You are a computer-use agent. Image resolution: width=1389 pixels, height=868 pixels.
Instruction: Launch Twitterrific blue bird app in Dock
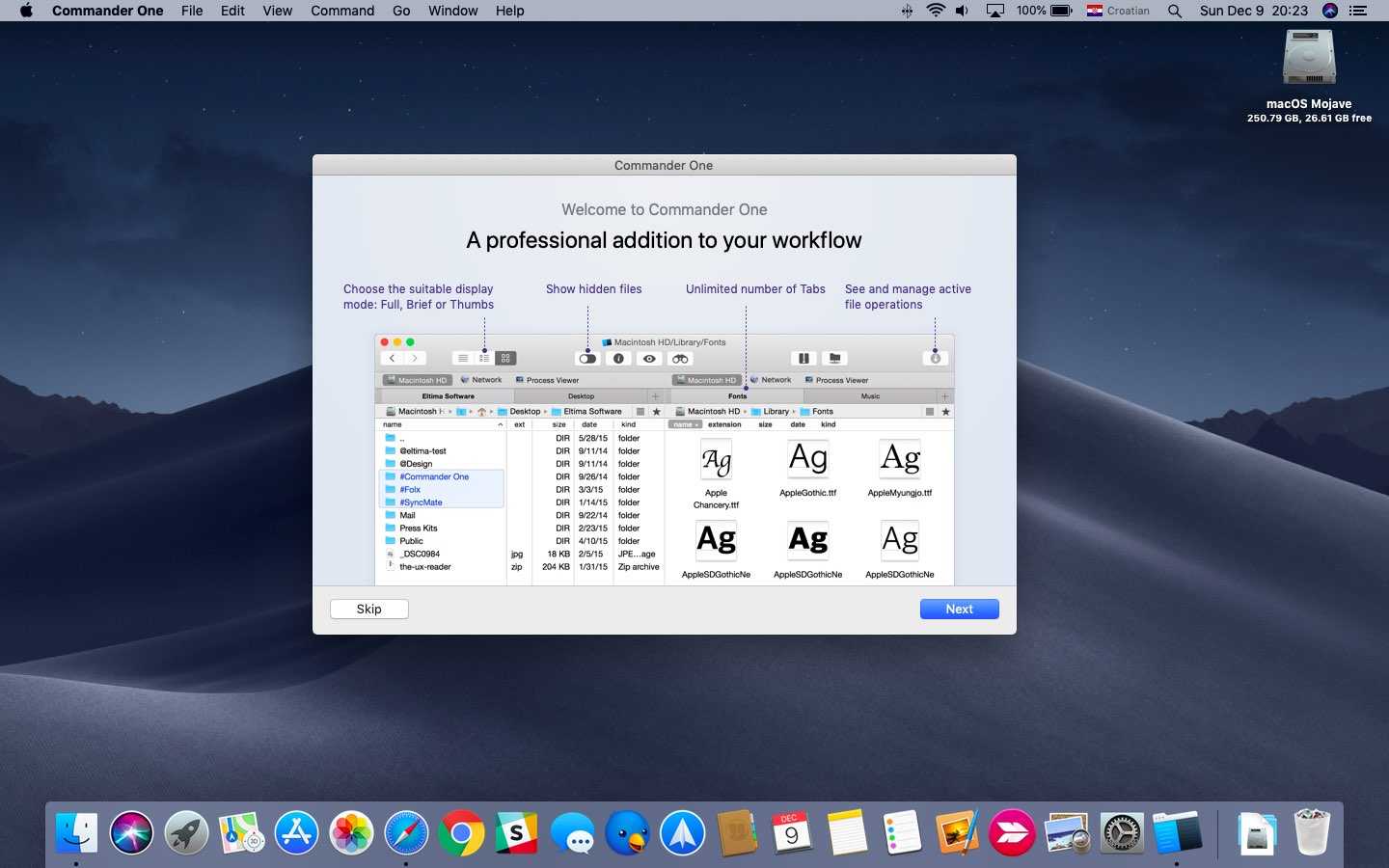pos(628,832)
